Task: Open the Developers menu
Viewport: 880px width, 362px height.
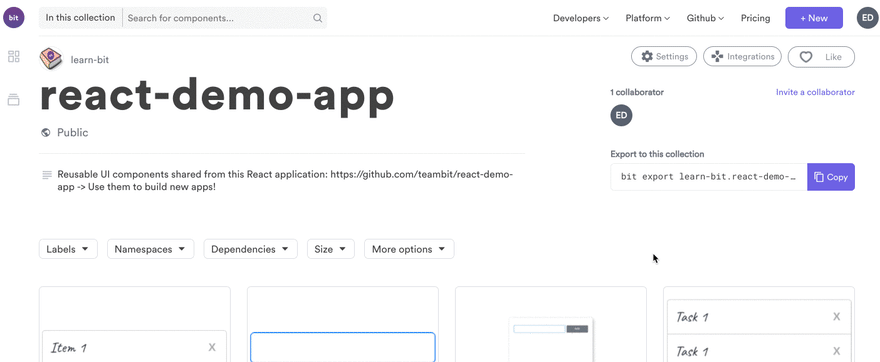Action: coord(581,18)
